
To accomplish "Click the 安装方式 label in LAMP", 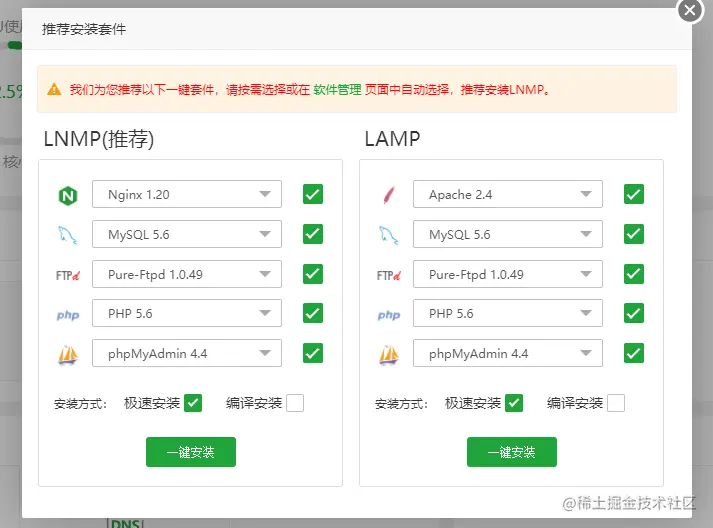I will [401, 404].
